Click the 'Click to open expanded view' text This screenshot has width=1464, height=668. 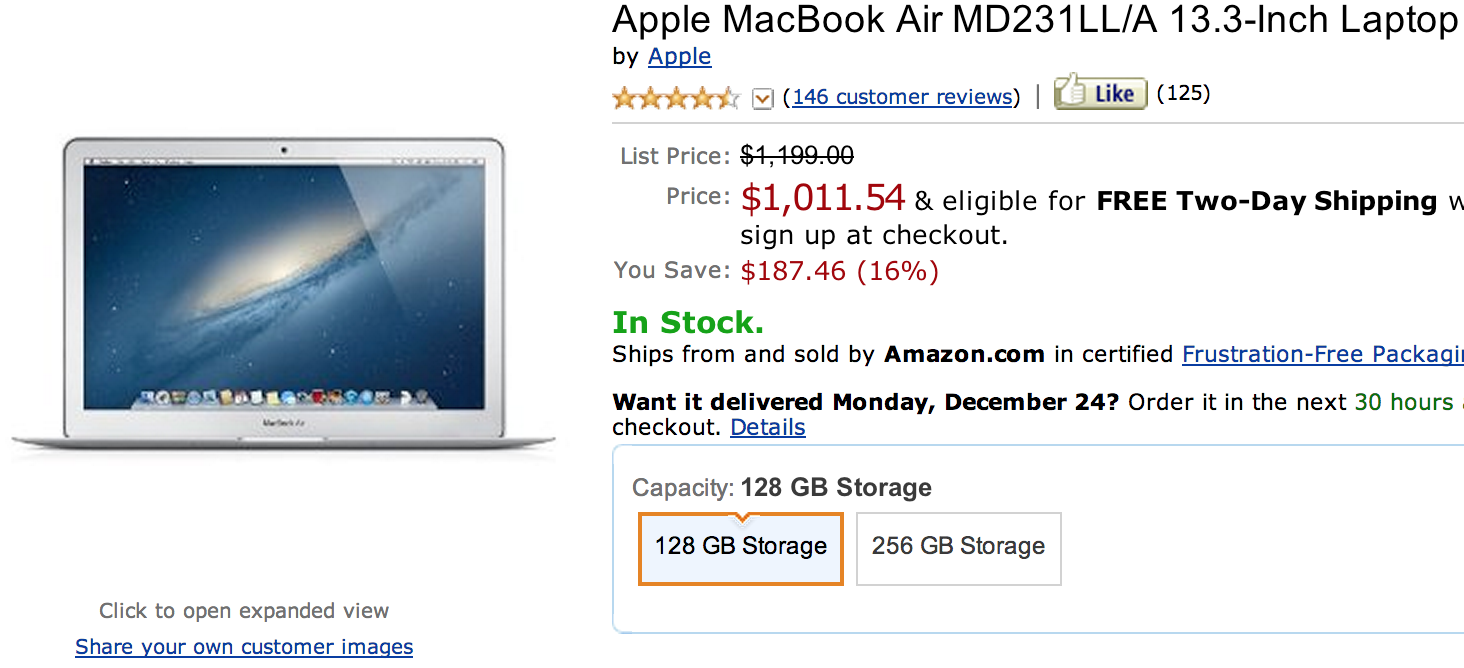tap(244, 611)
